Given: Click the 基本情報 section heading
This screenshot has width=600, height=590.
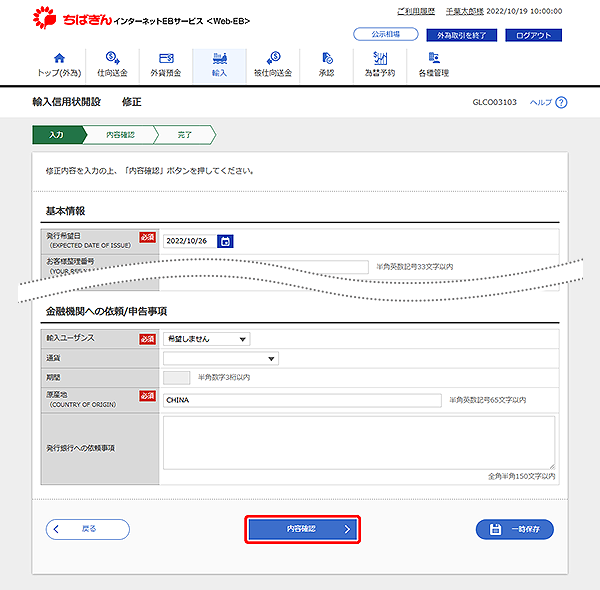Looking at the screenshot, I should (65, 211).
